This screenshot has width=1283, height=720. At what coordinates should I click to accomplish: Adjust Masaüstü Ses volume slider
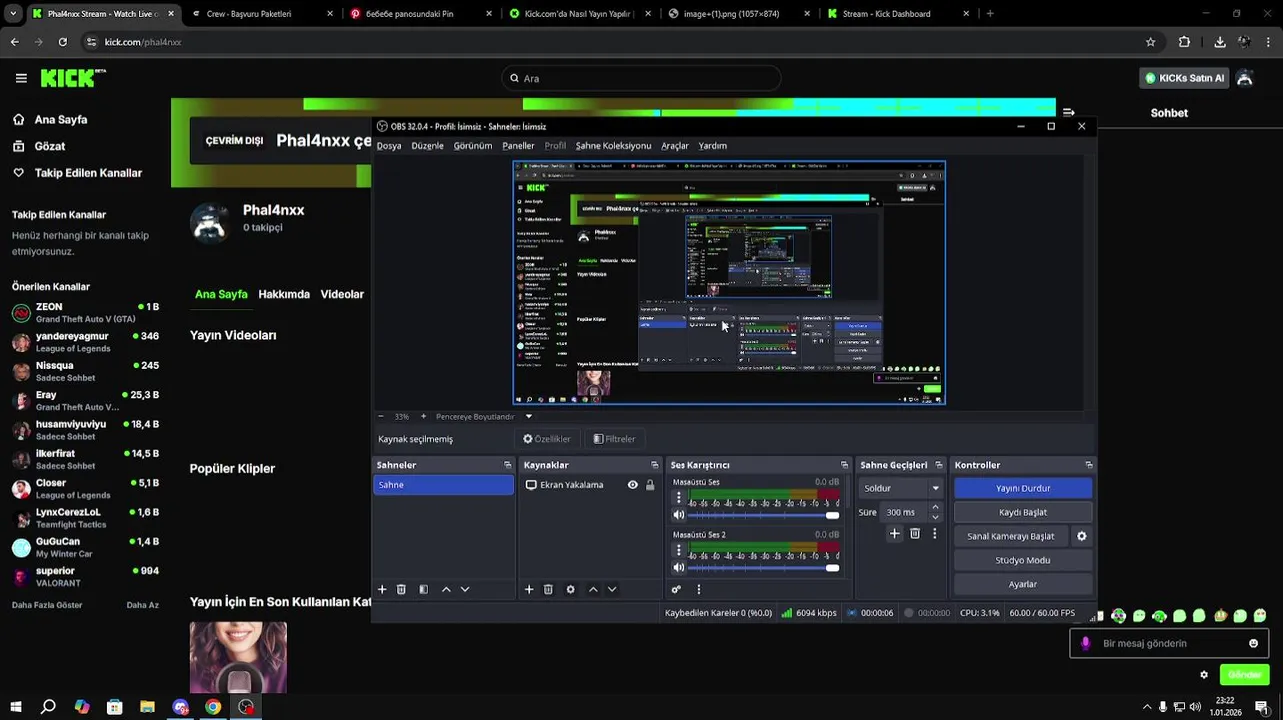coord(764,515)
